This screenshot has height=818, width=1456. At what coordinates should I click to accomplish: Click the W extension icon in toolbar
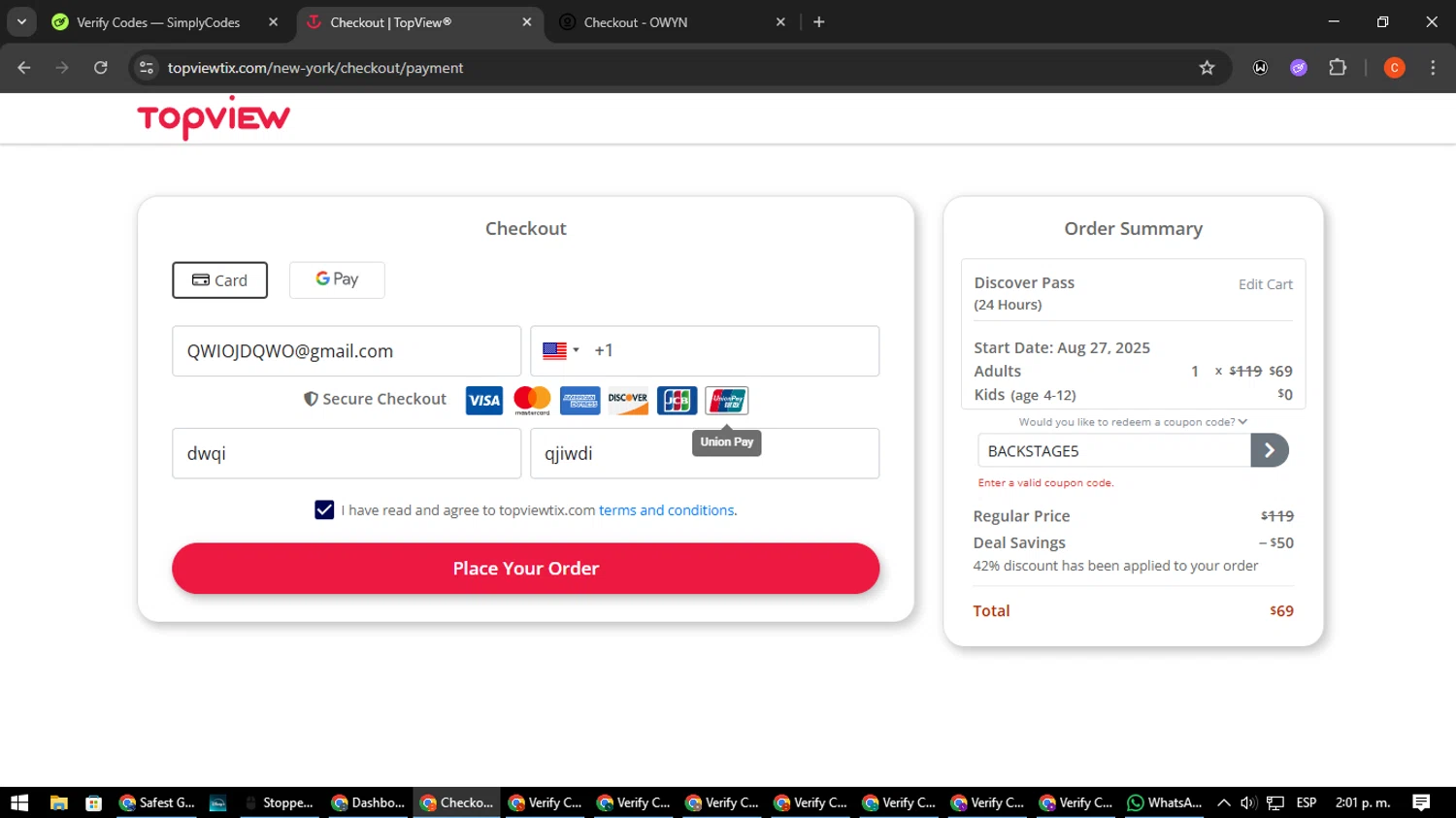1260,68
